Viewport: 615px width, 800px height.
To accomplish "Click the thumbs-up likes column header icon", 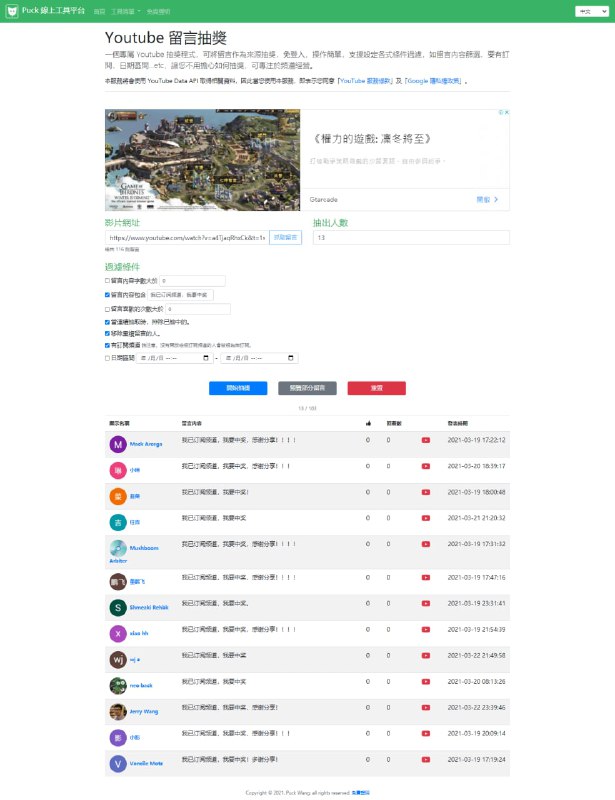I will (368, 423).
